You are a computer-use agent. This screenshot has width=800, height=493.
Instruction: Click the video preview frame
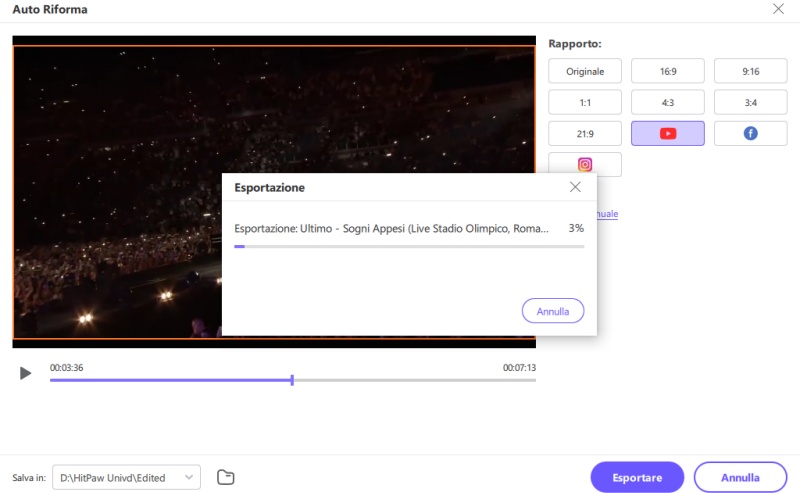274,192
